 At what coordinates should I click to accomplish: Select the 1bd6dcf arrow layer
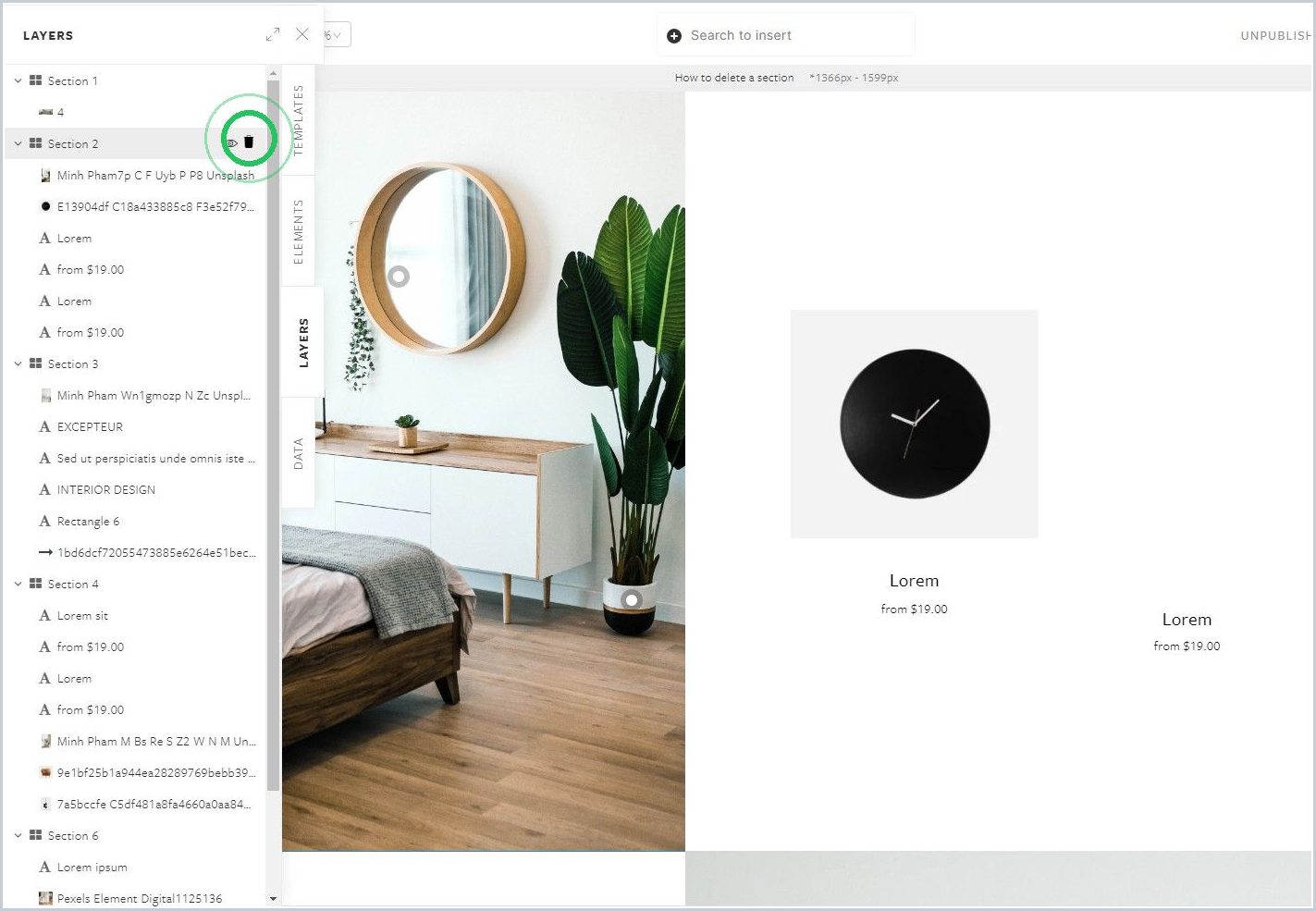(x=134, y=552)
